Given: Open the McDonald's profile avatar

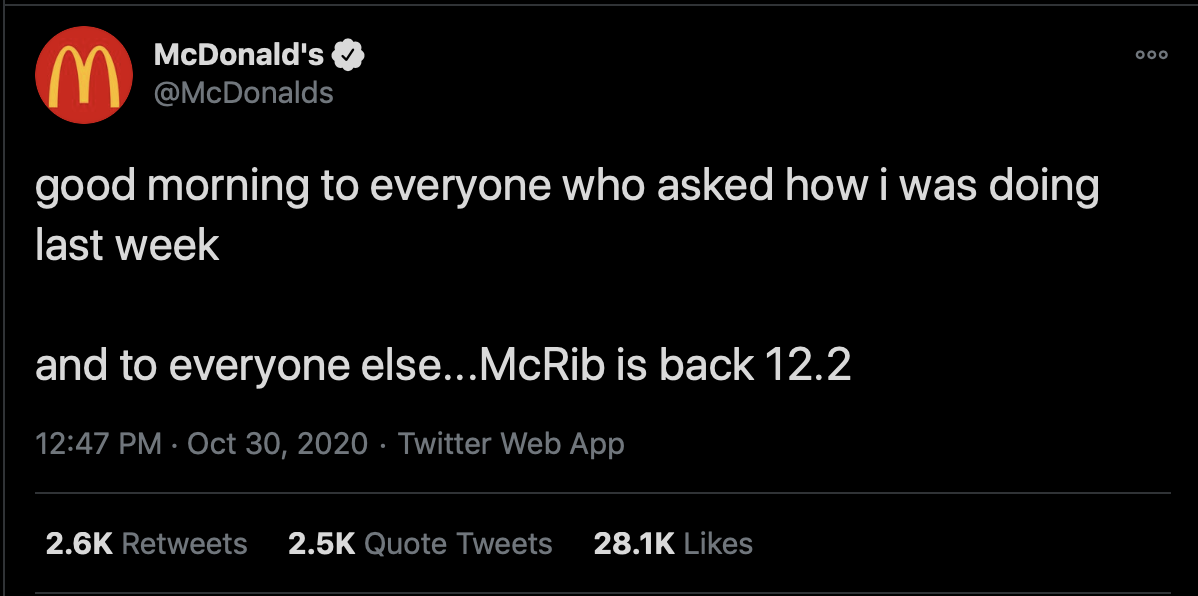Looking at the screenshot, I should coord(84,75).
